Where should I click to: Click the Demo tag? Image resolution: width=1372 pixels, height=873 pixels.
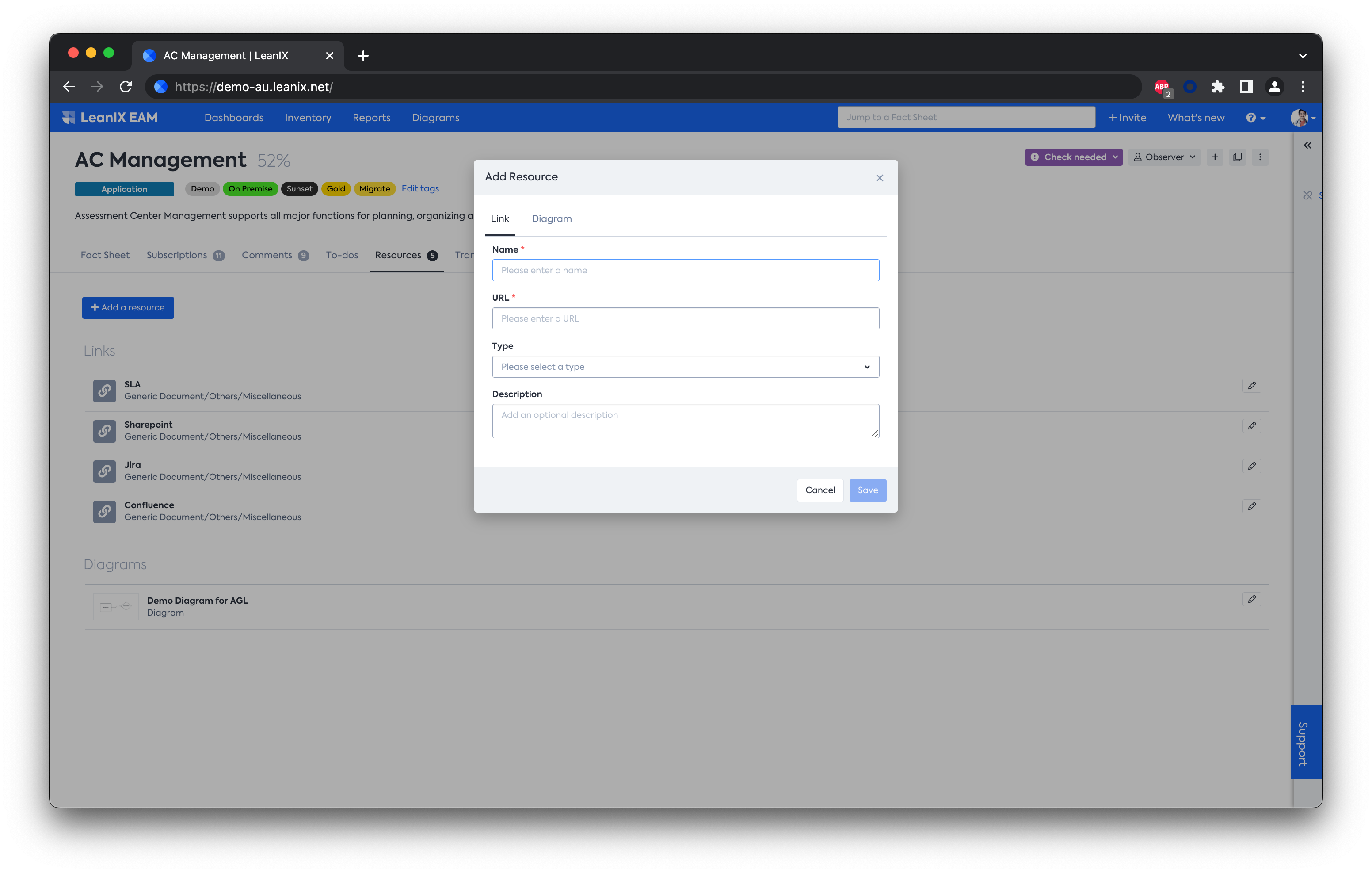point(202,189)
